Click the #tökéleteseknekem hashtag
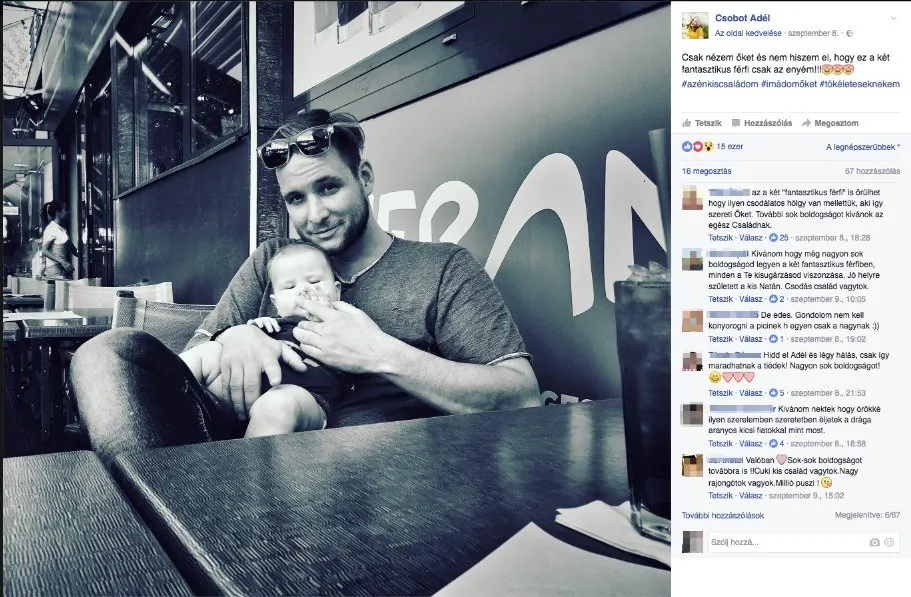 (859, 84)
